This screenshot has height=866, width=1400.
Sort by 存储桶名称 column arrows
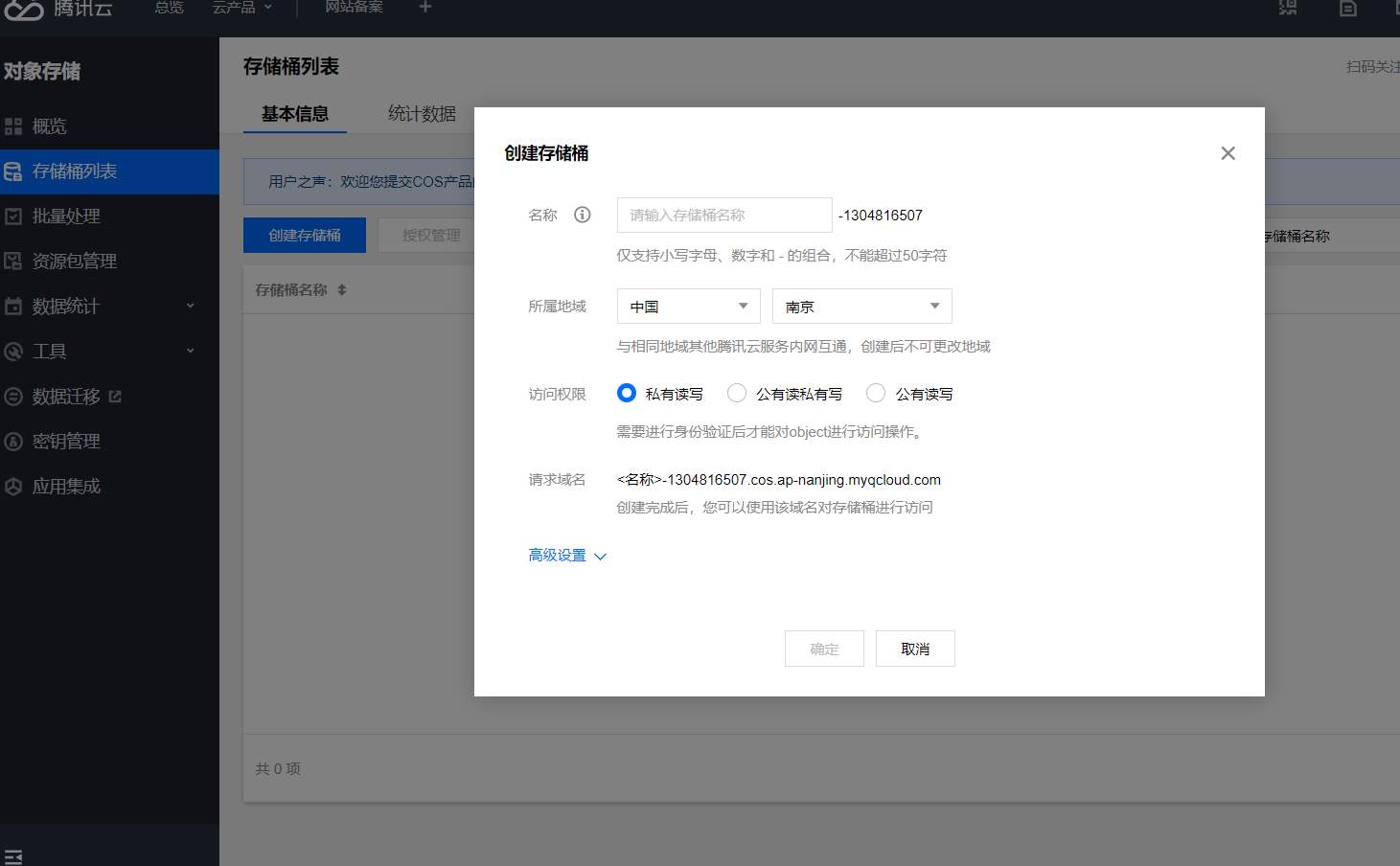(342, 290)
